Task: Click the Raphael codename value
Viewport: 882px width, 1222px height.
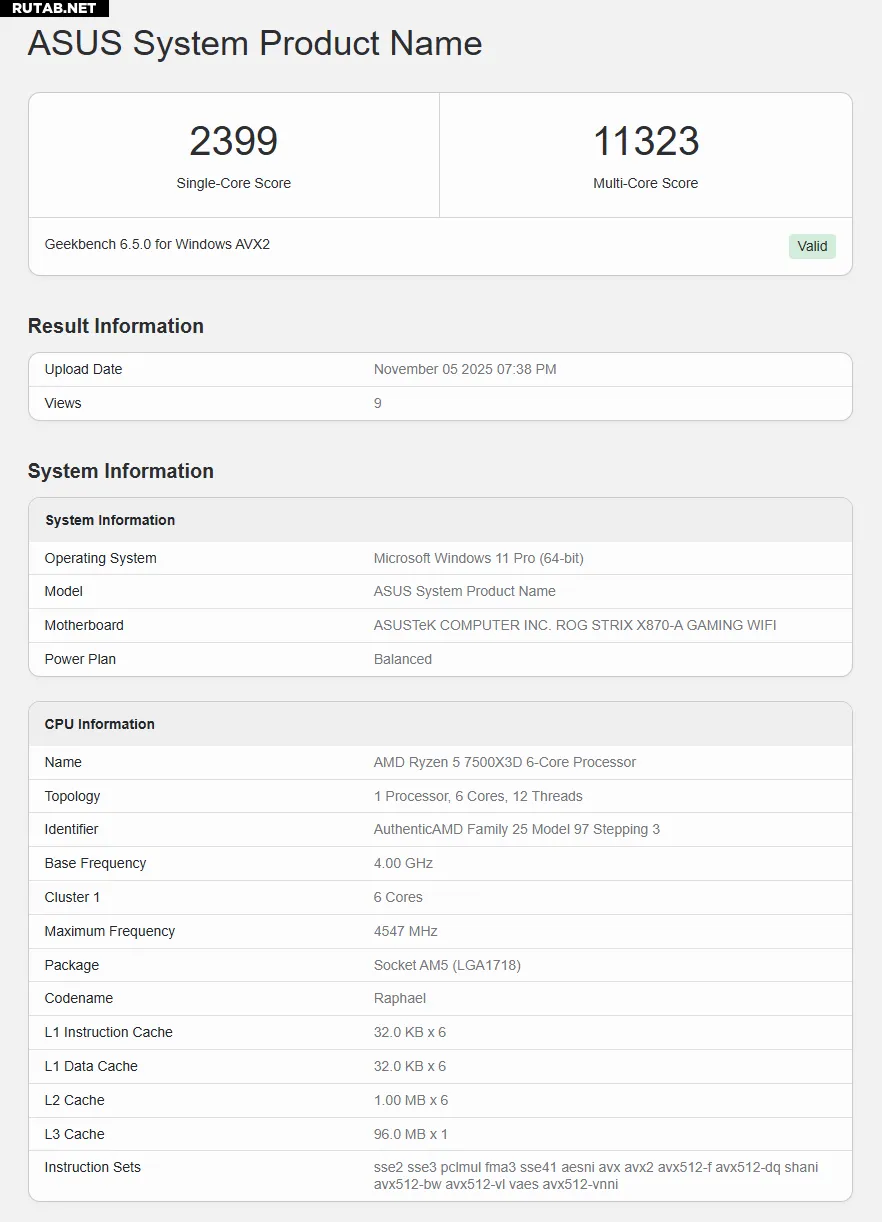Action: click(x=400, y=998)
